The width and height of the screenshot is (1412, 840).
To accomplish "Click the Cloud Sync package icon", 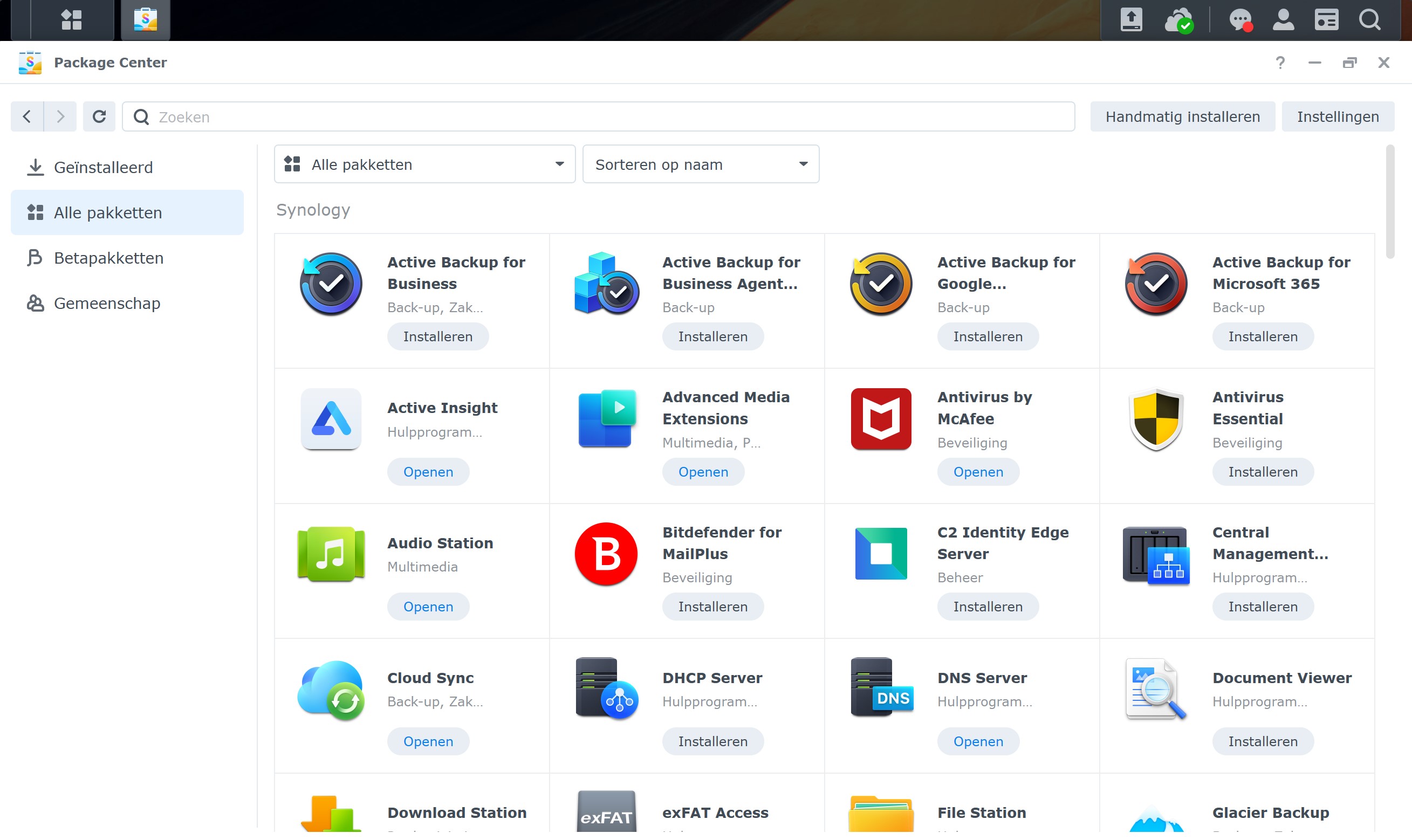I will (331, 690).
